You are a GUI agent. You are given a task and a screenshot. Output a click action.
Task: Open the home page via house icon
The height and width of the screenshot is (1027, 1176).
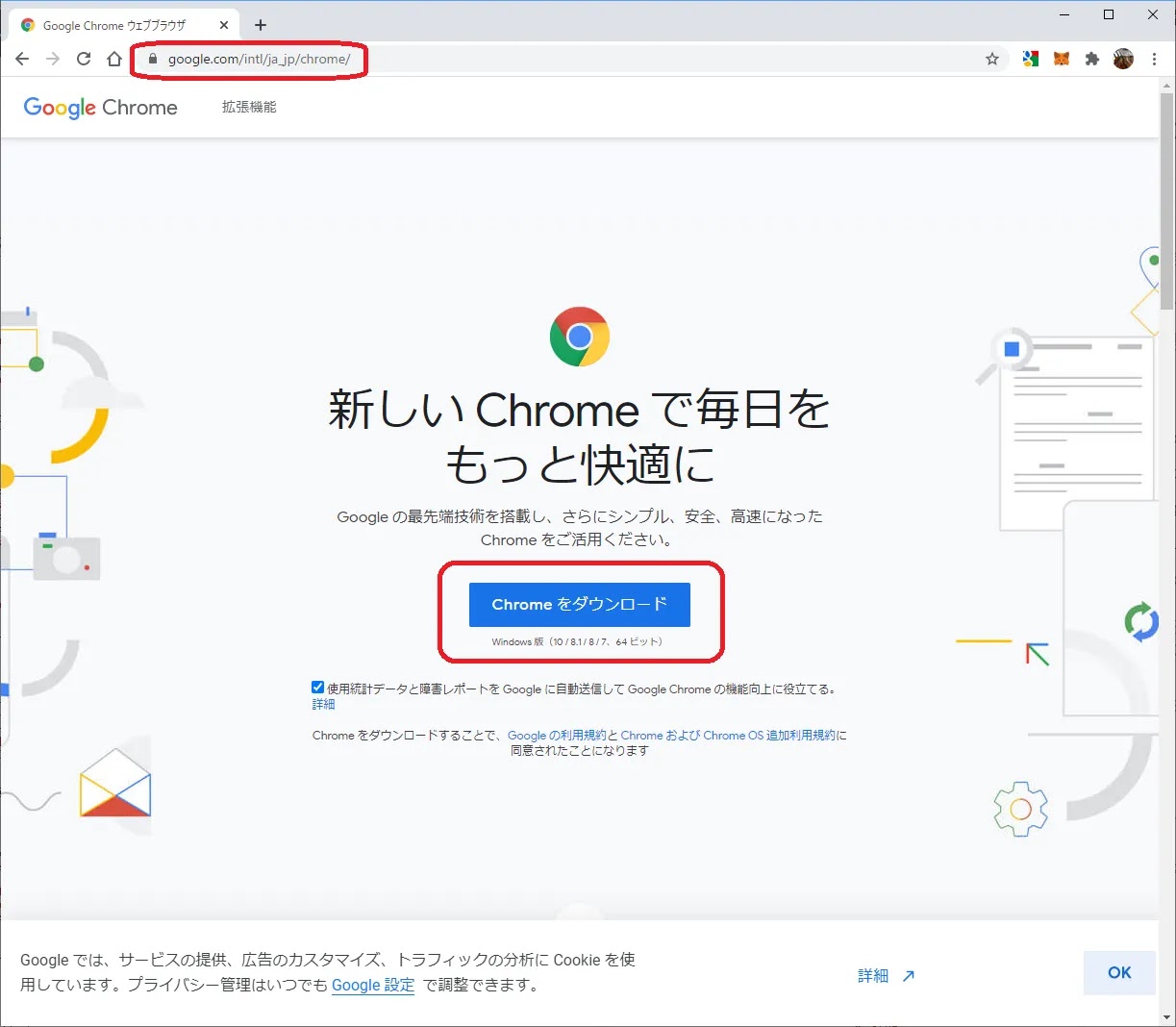point(114,59)
